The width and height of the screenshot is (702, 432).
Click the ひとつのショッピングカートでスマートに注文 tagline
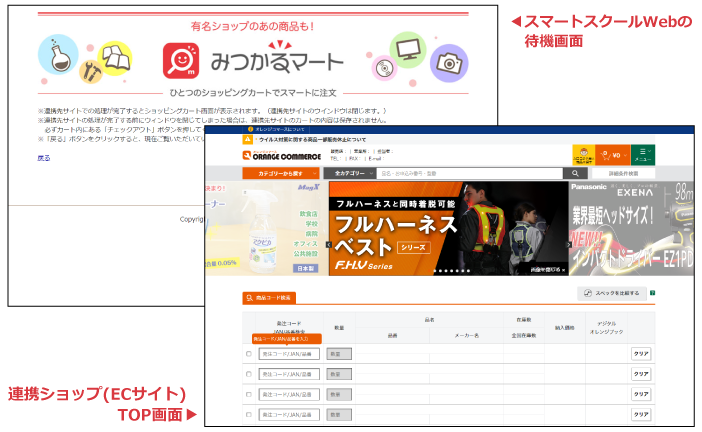point(253,93)
